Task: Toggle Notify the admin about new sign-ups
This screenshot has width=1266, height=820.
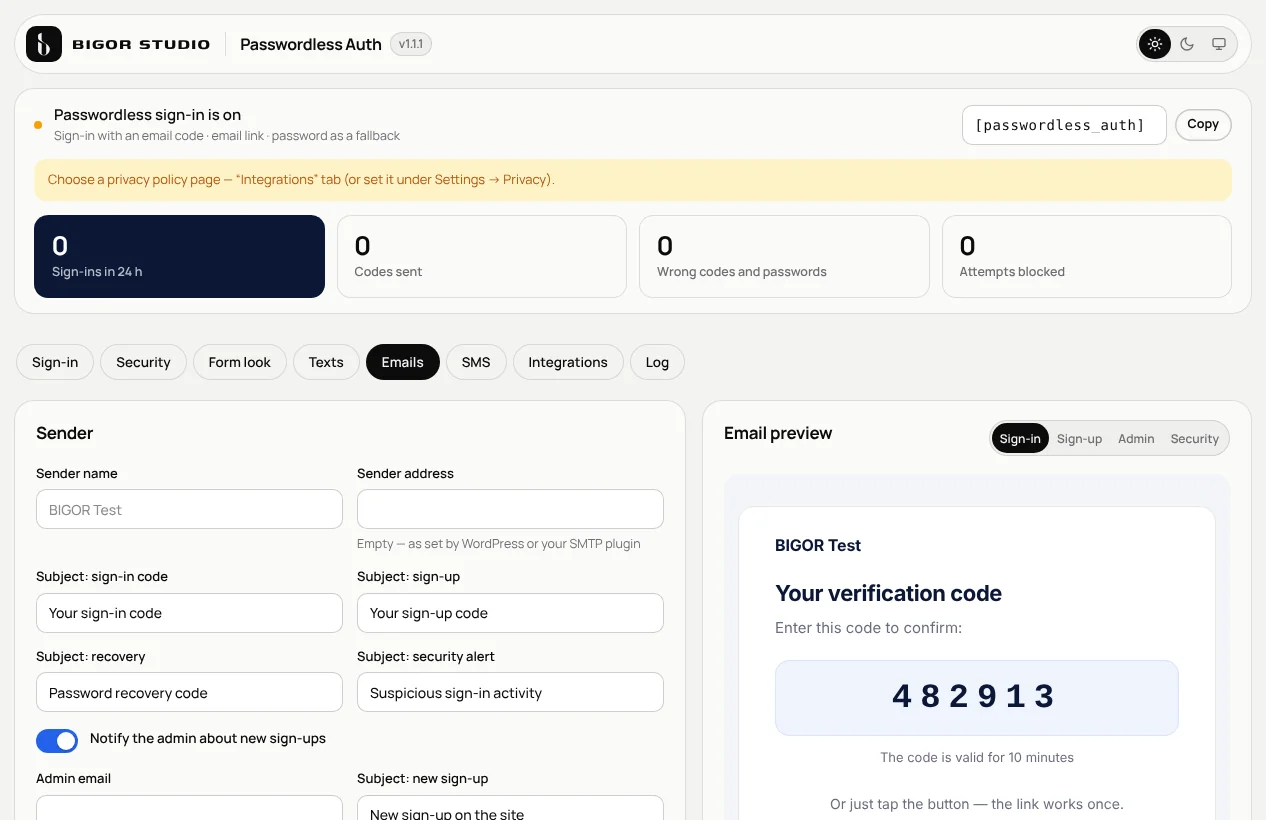Action: pyautogui.click(x=57, y=741)
